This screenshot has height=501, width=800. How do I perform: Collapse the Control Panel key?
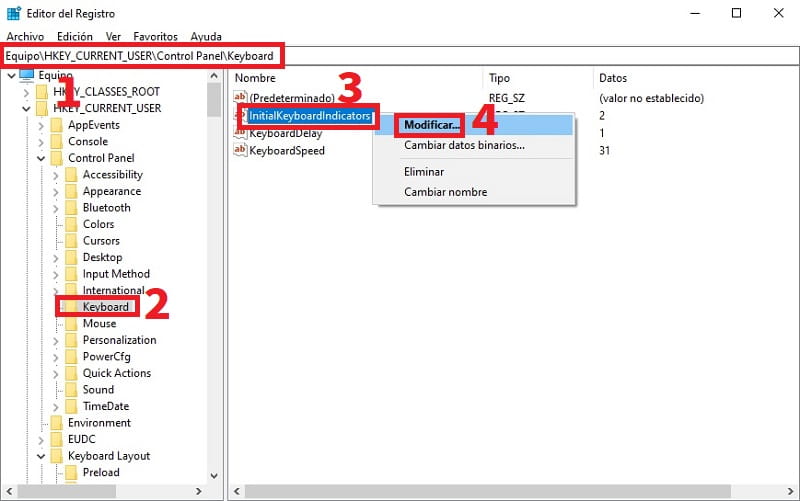pos(41,158)
